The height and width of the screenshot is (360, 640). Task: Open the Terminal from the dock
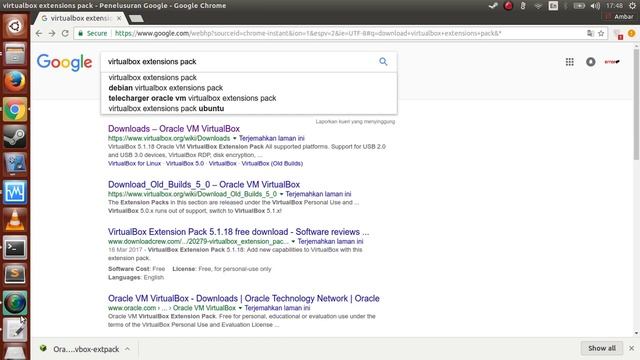(x=15, y=247)
